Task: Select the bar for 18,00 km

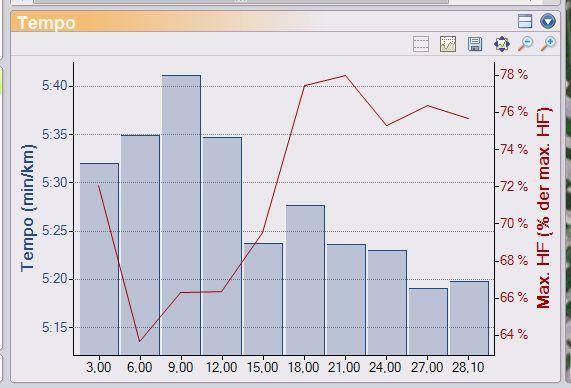Action: point(305,280)
